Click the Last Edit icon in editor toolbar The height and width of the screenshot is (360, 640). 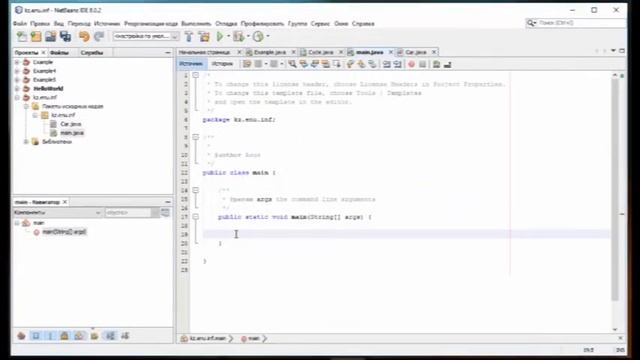coord(247,64)
